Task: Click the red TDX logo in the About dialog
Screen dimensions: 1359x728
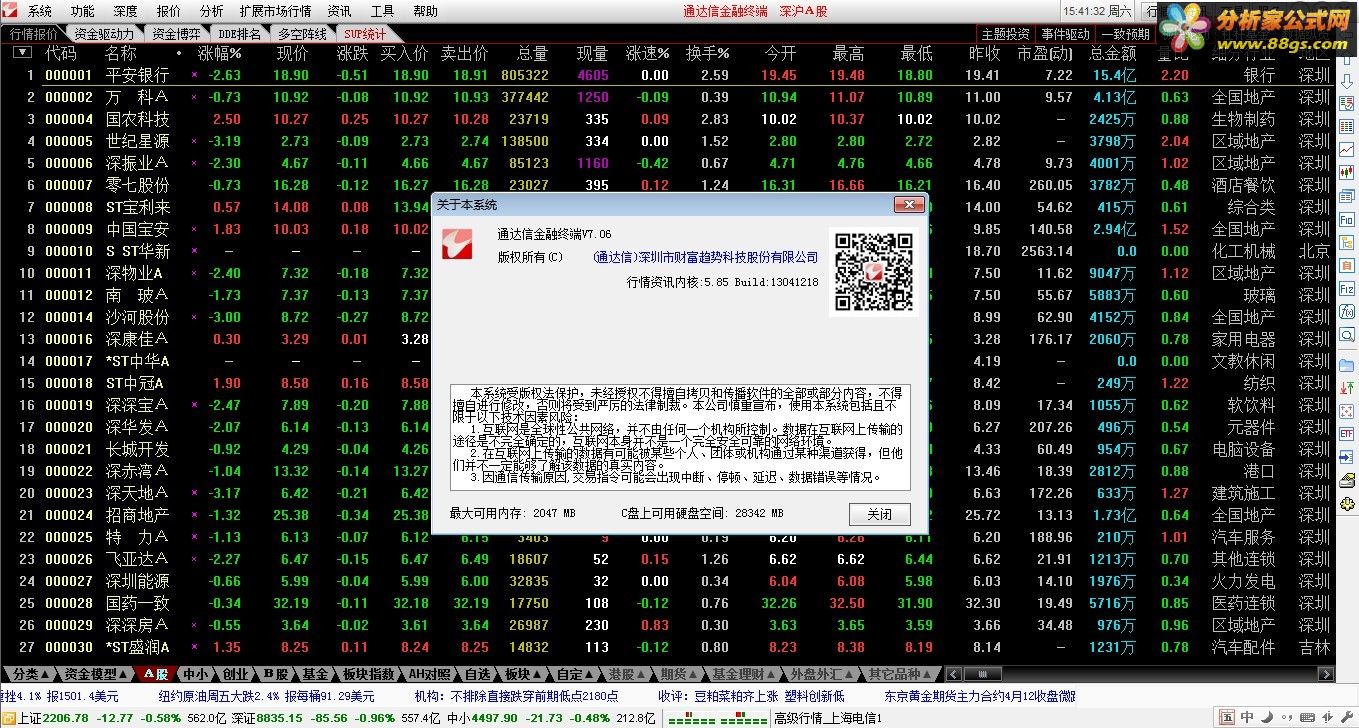Action: pyautogui.click(x=459, y=244)
